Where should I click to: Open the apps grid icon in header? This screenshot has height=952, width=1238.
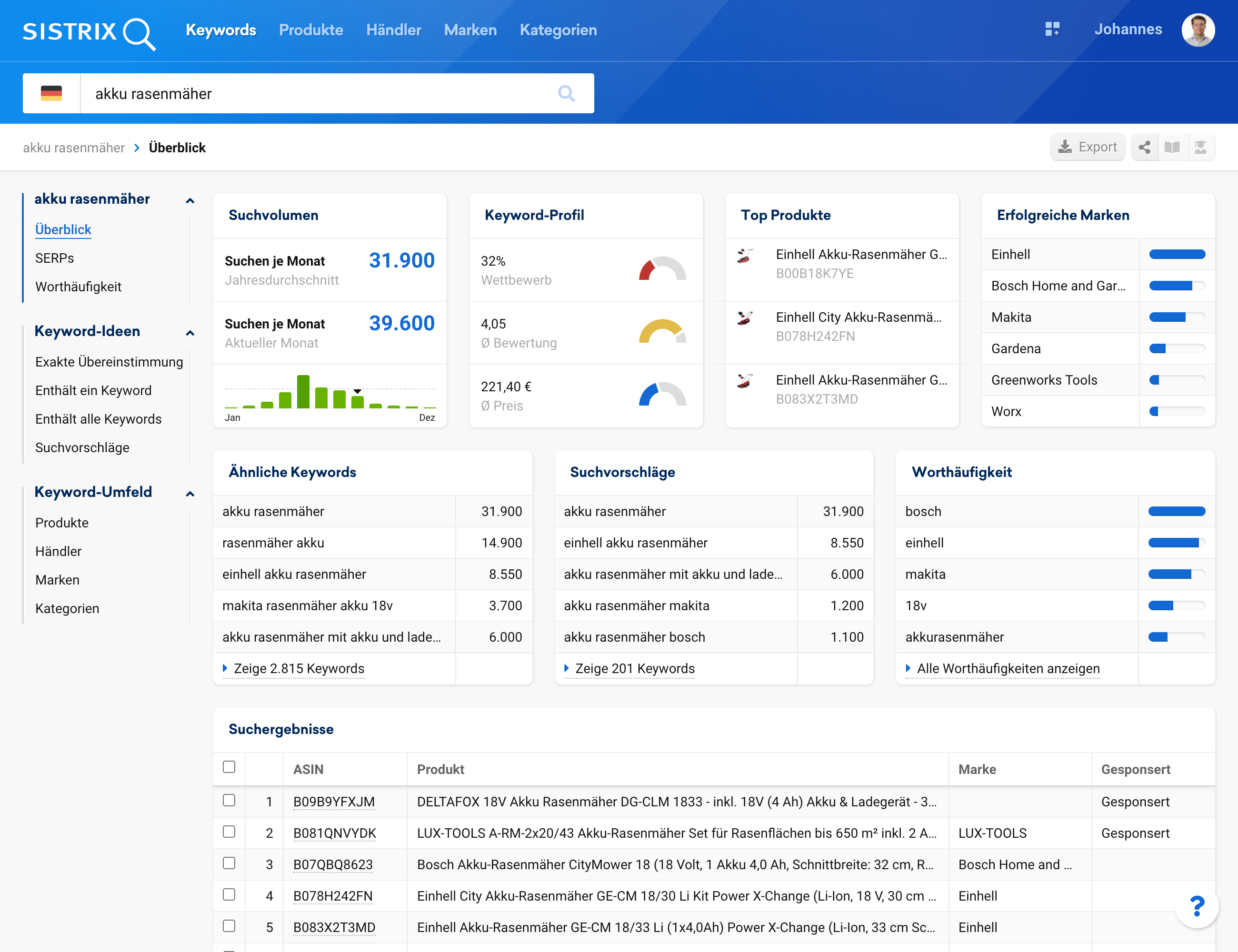1052,30
